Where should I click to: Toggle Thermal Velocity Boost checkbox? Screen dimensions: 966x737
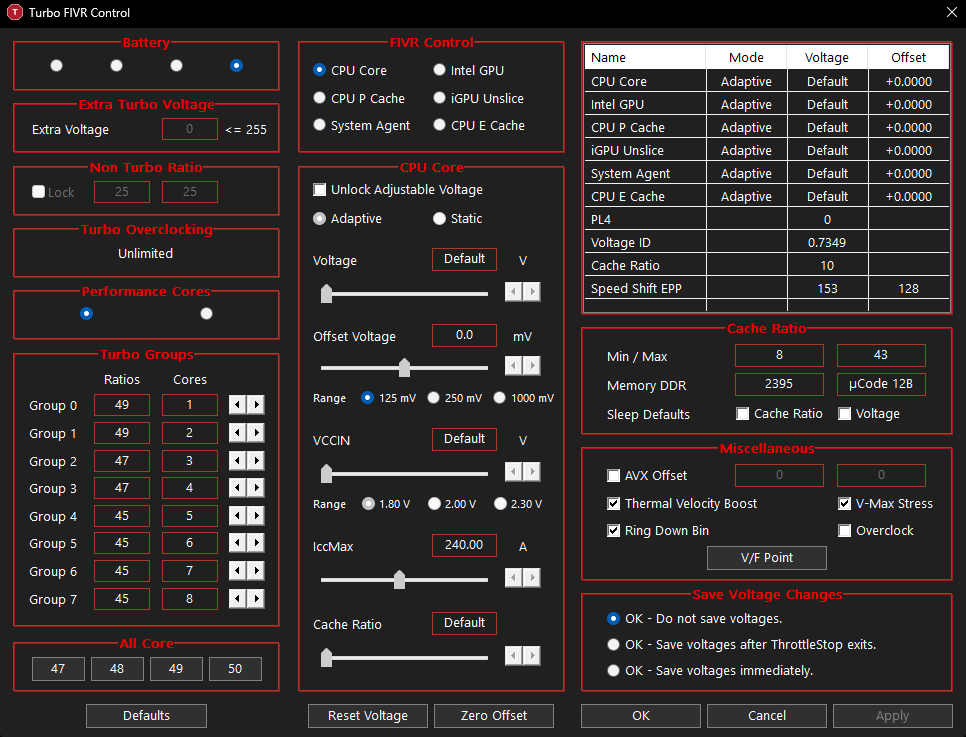(x=614, y=503)
